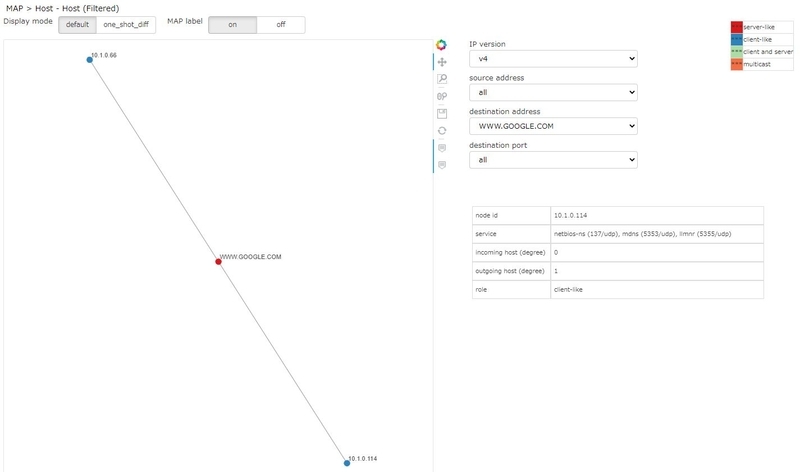Click the 'IP version' label
Screen dimensions: 800x472
click(487, 44)
